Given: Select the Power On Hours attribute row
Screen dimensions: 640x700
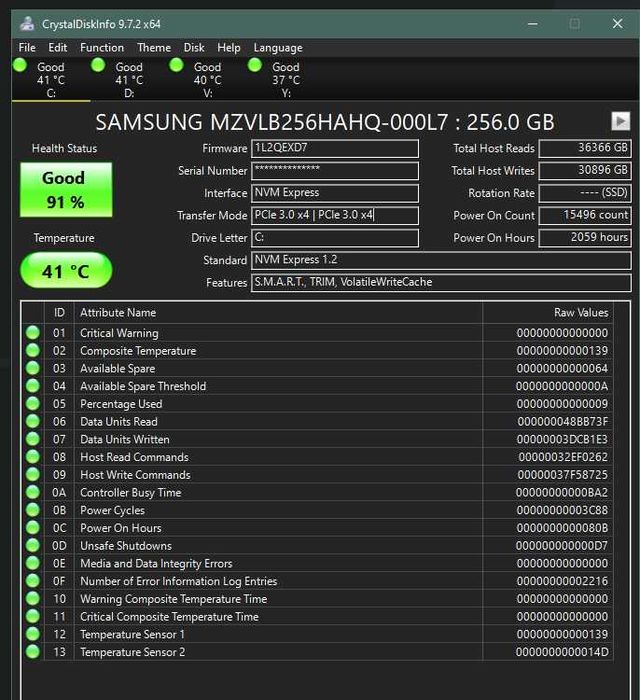Looking at the screenshot, I should point(317,528).
